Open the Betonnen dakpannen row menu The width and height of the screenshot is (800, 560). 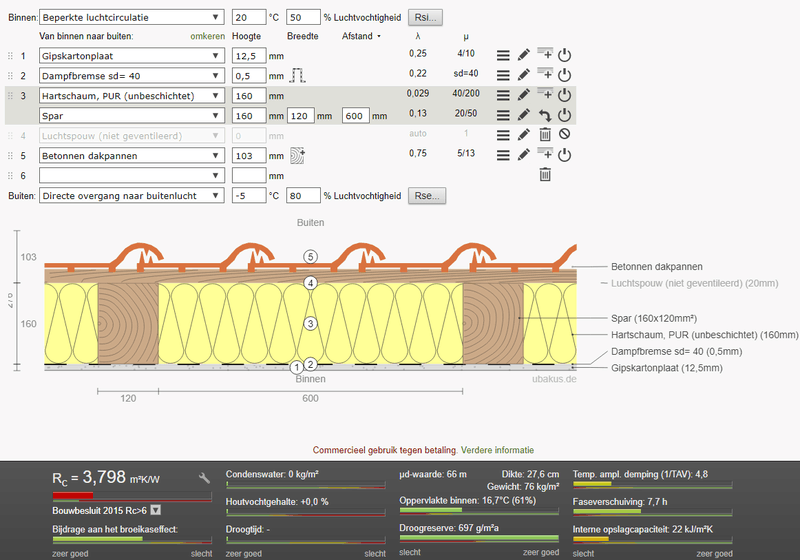(503, 155)
